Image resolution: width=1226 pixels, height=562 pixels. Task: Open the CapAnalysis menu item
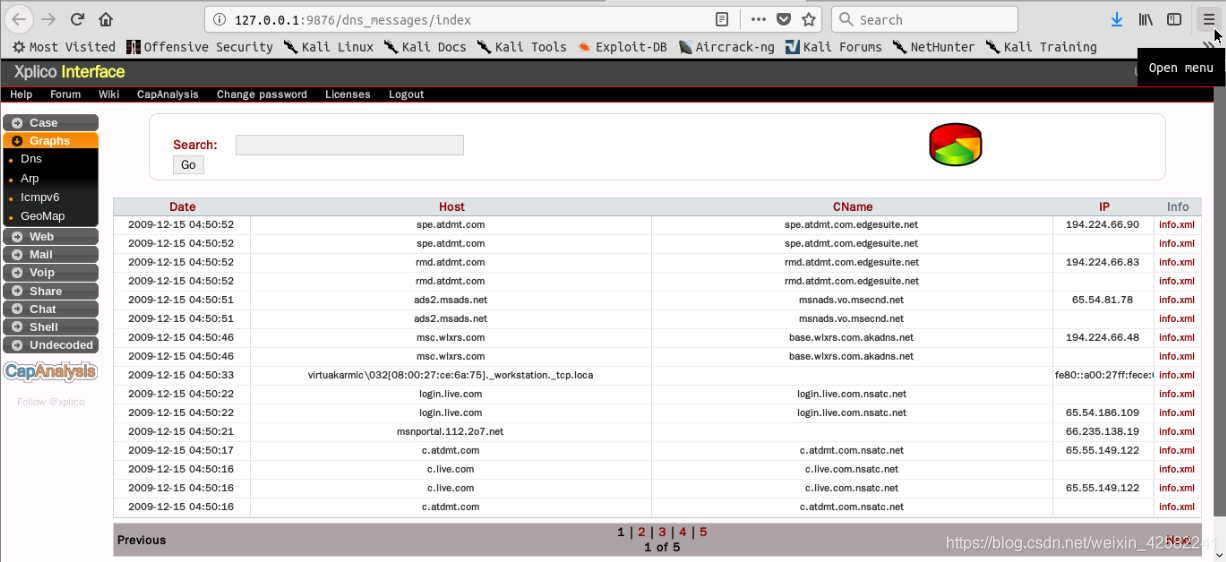point(168,94)
